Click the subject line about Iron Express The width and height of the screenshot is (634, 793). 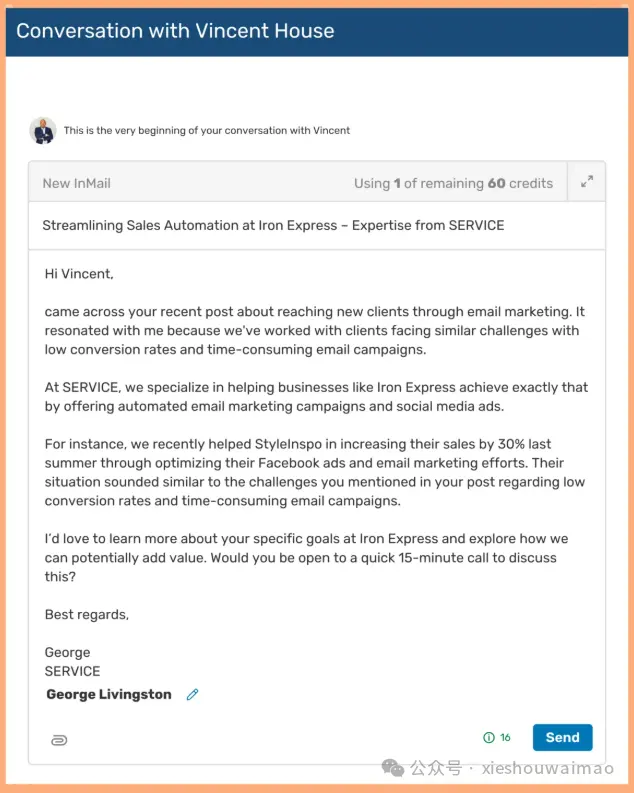[273, 226]
